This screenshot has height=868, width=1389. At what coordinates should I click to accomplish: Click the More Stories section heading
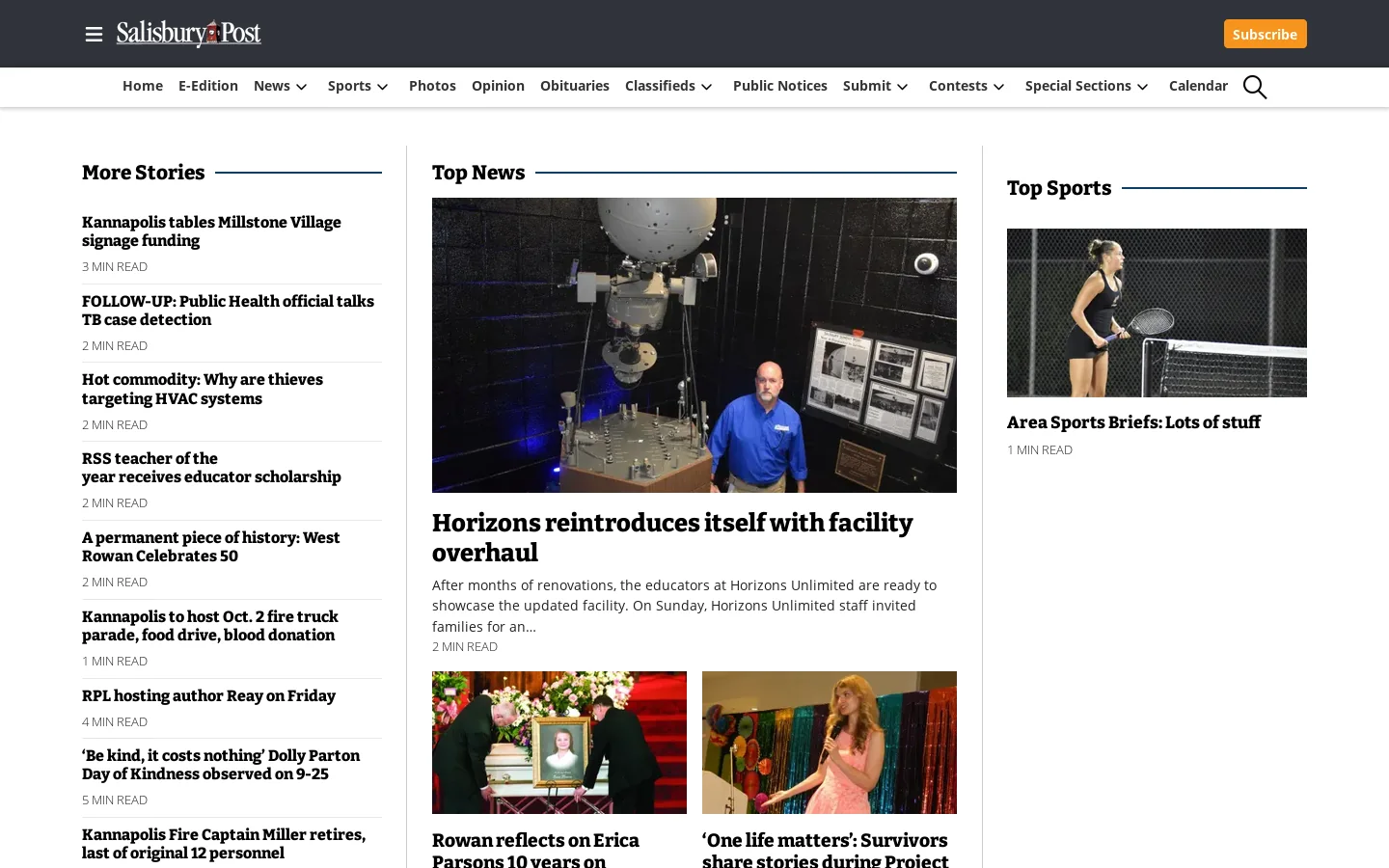(144, 173)
